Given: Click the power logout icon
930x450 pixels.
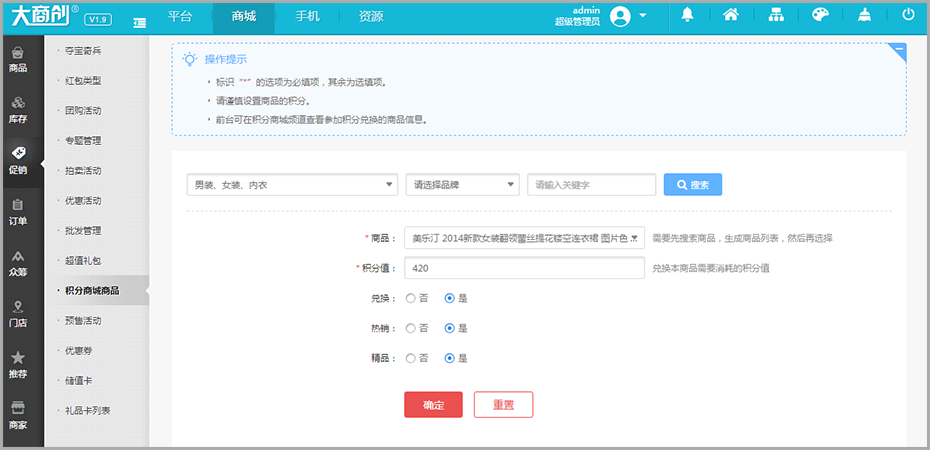Looking at the screenshot, I should pyautogui.click(x=908, y=15).
